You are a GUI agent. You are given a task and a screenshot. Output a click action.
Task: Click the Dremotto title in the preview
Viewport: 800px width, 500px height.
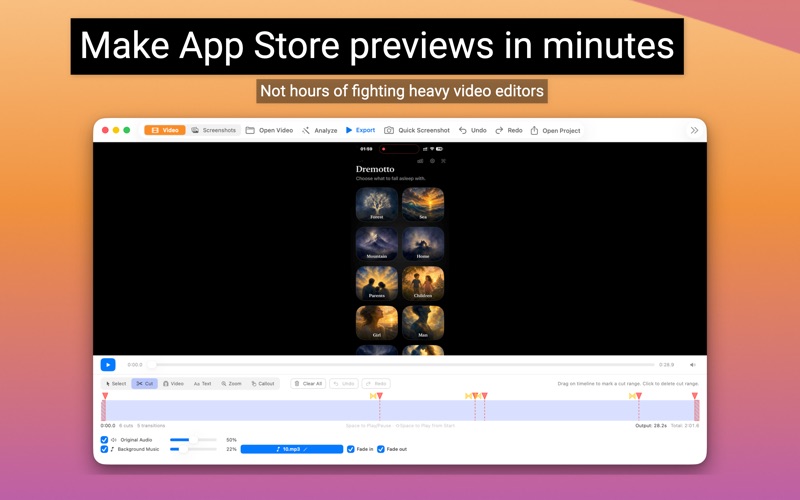375,169
